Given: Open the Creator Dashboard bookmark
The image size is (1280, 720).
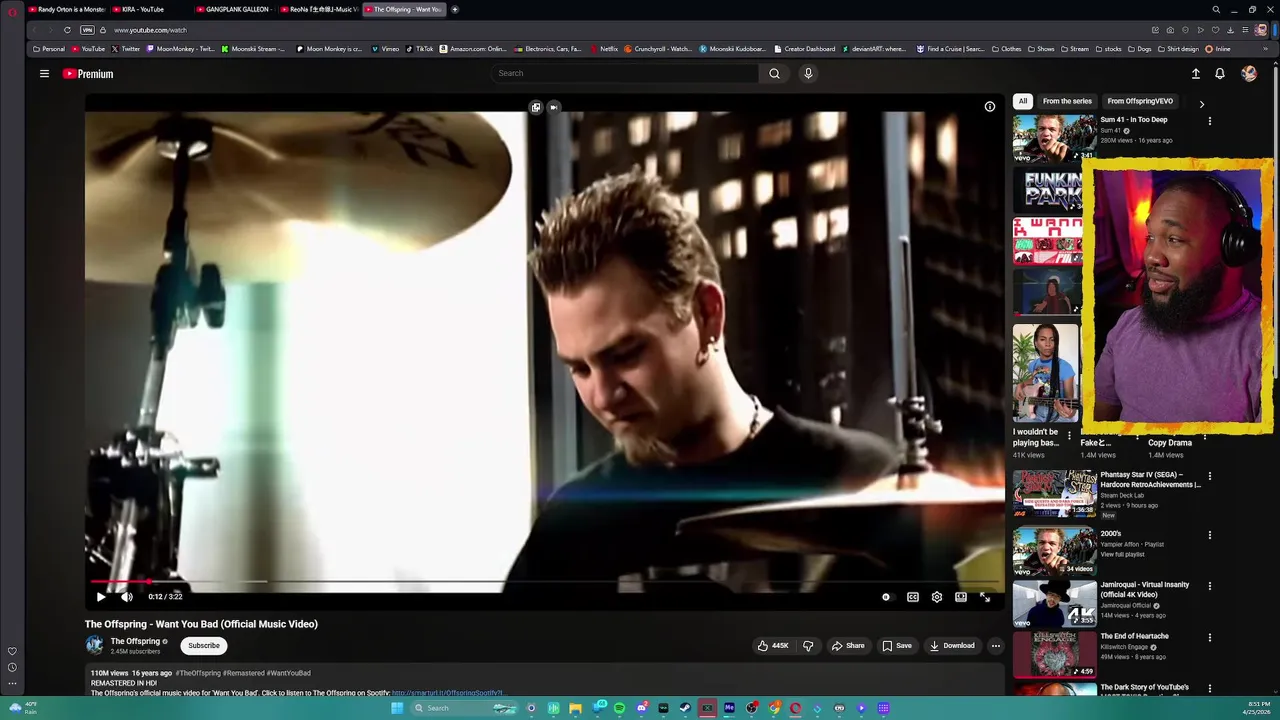Looking at the screenshot, I should click(x=804, y=49).
